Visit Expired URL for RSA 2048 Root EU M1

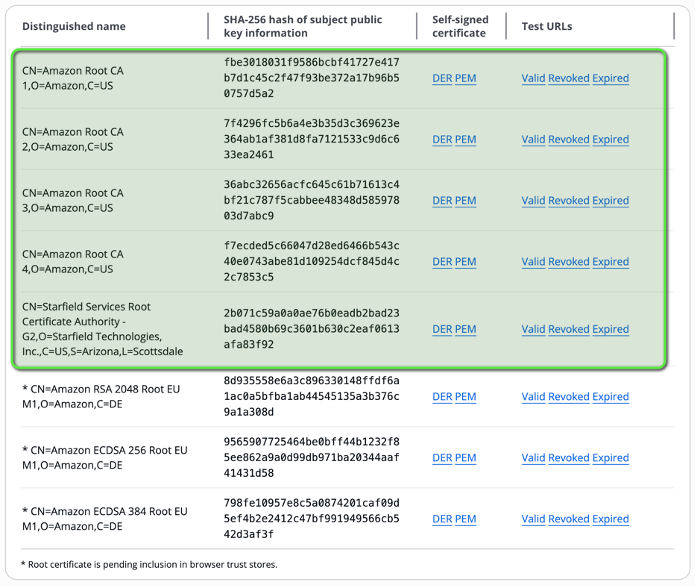tap(613, 397)
